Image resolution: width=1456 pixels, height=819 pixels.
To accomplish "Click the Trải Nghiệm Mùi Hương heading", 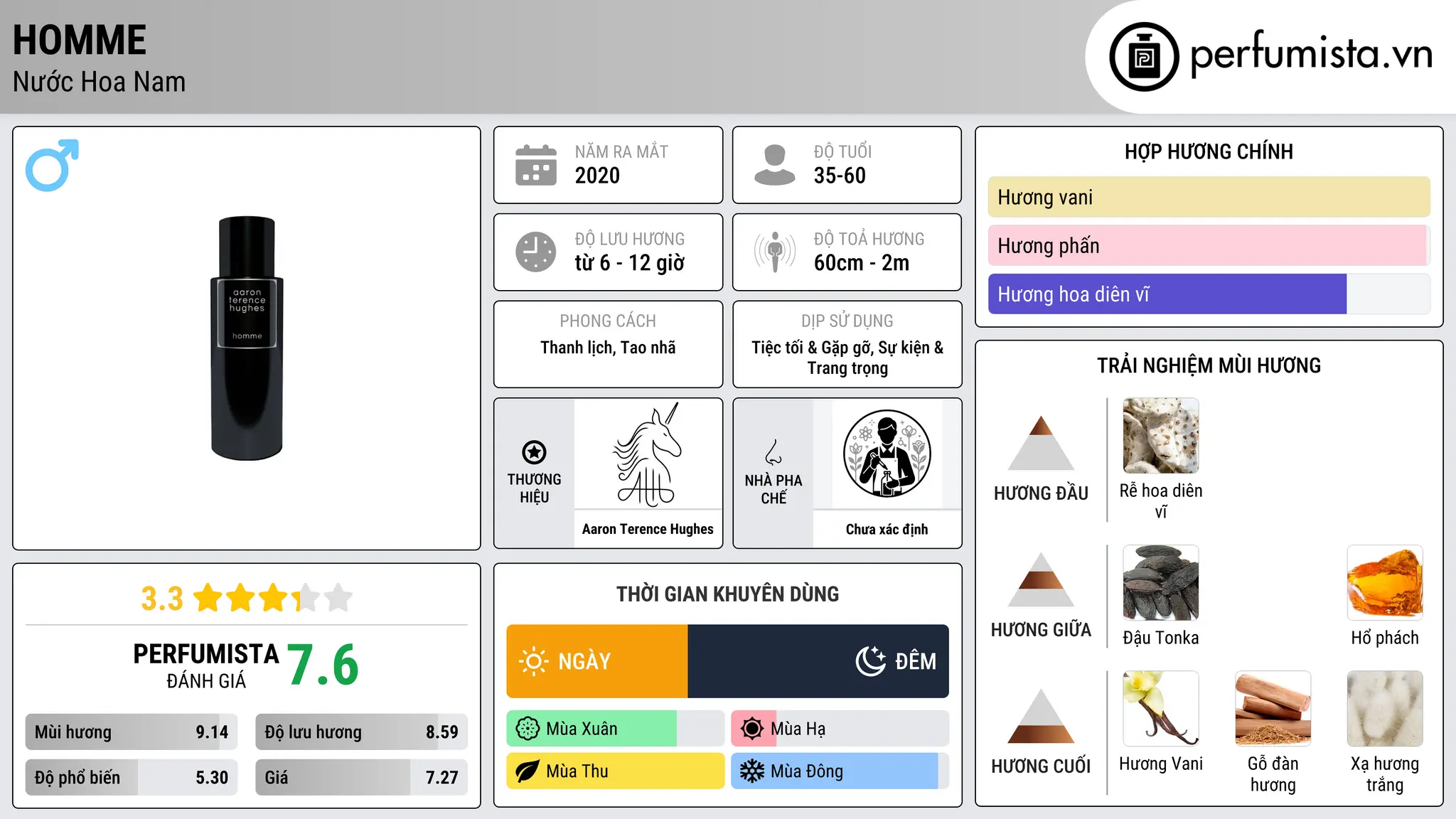I will (1209, 365).
